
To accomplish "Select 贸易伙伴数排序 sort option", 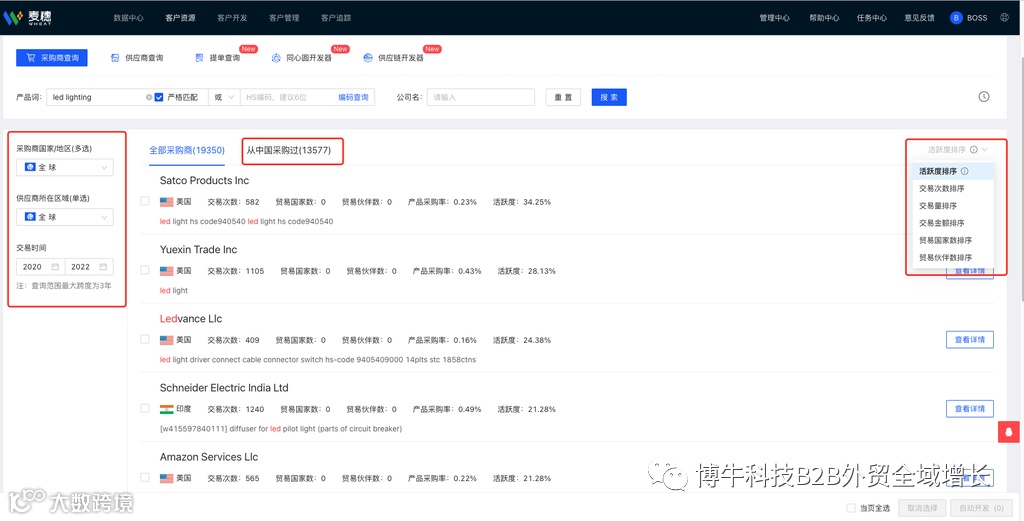I will 953,257.
